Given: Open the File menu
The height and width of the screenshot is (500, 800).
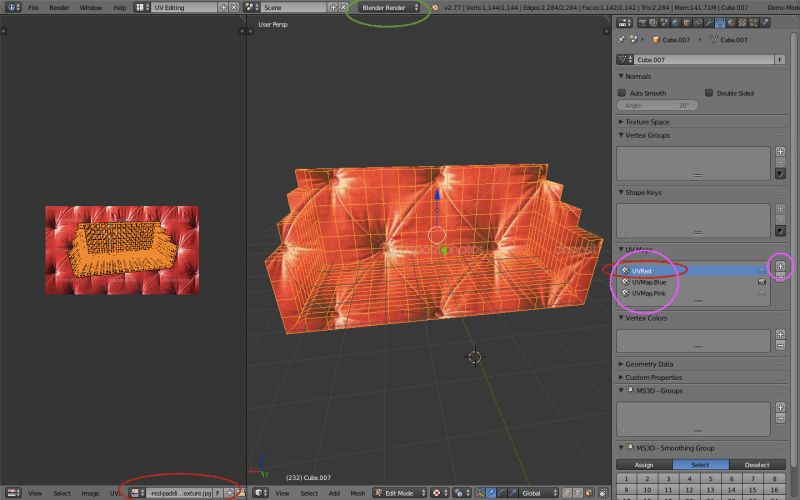Looking at the screenshot, I should coord(33,7).
